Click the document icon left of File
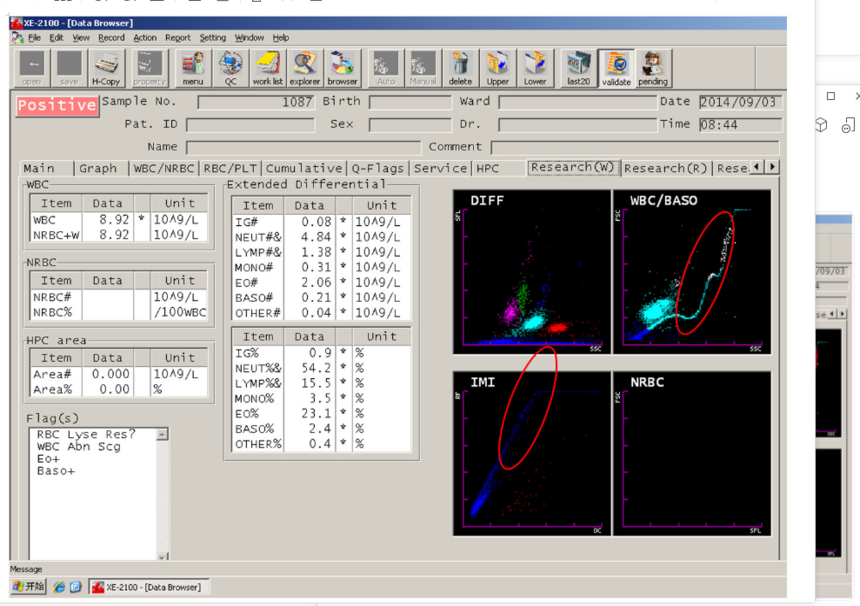Image resolution: width=860 pixels, height=606 pixels. 18,37
